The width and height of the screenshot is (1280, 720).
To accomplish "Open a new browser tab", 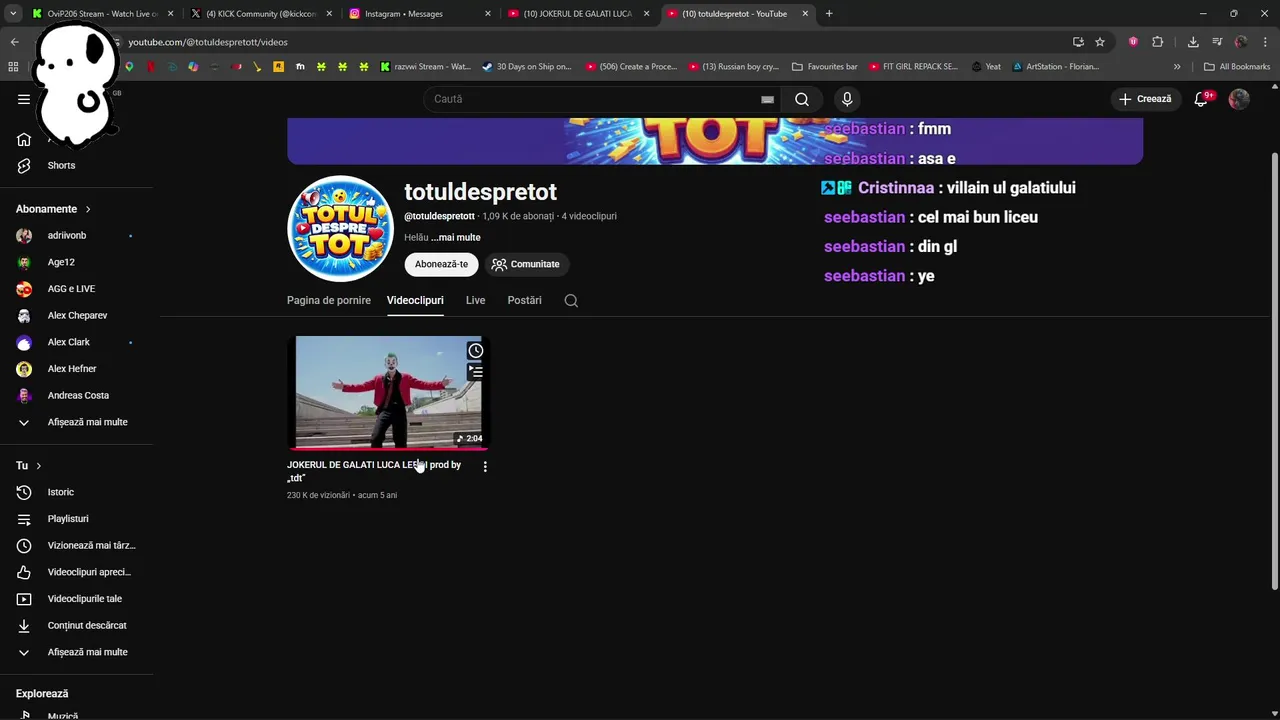I will (829, 14).
